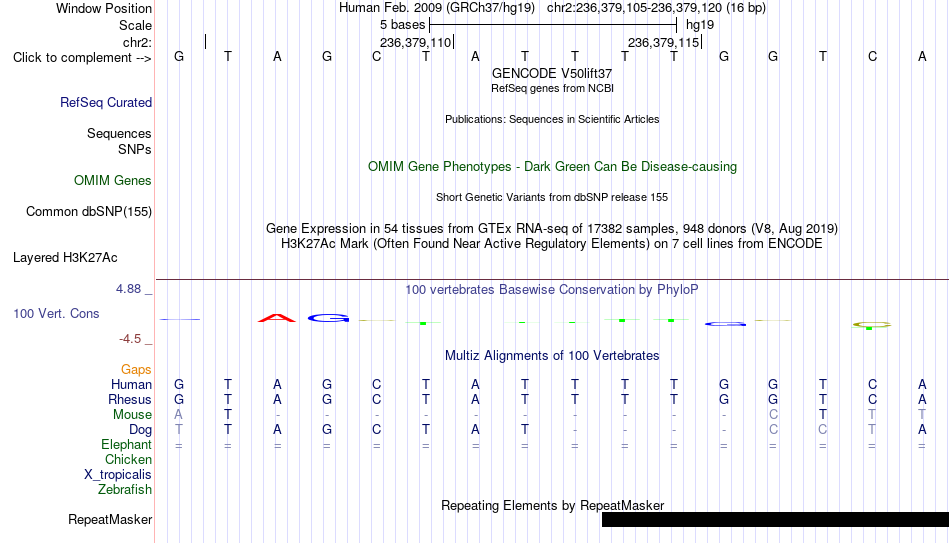Click the Scale label

click(135, 25)
